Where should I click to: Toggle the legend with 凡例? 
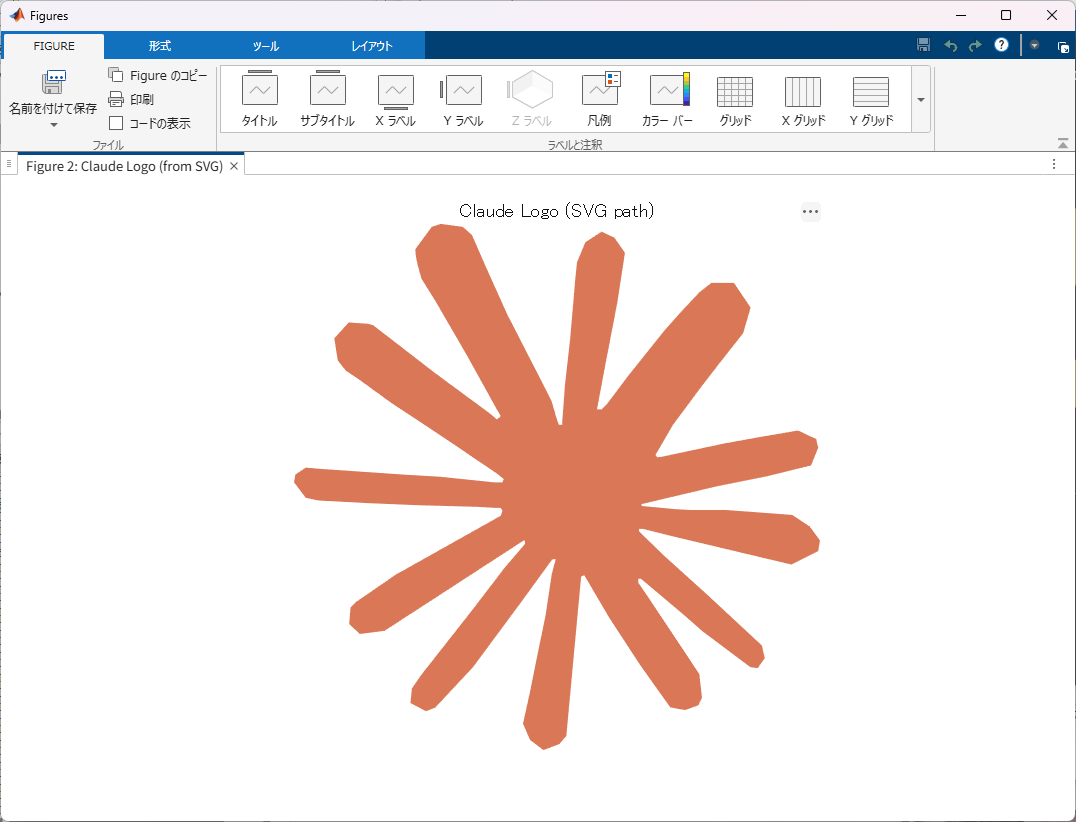coord(599,99)
